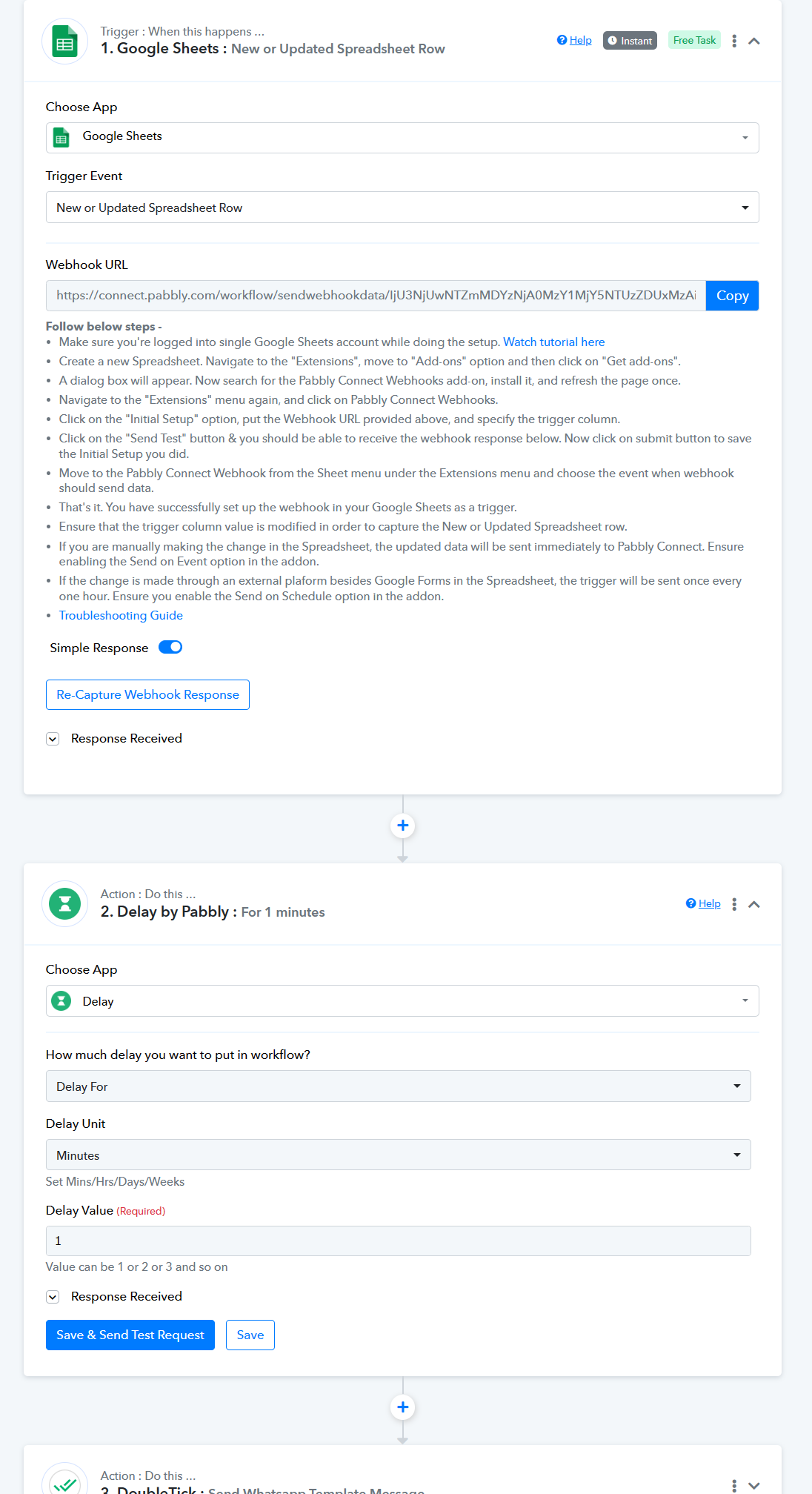Image resolution: width=812 pixels, height=1494 pixels.
Task: Click into the Delay Value input field
Action: 399,1241
